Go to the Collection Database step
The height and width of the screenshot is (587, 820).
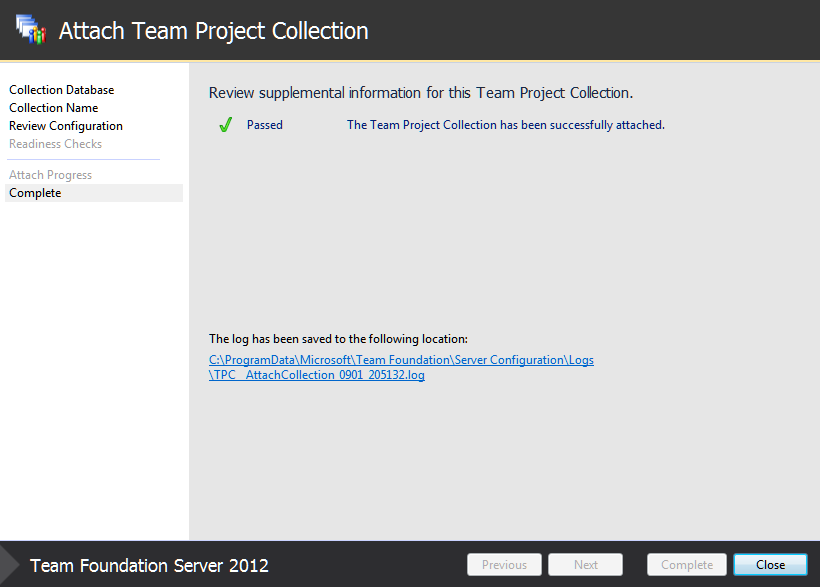[x=62, y=90]
